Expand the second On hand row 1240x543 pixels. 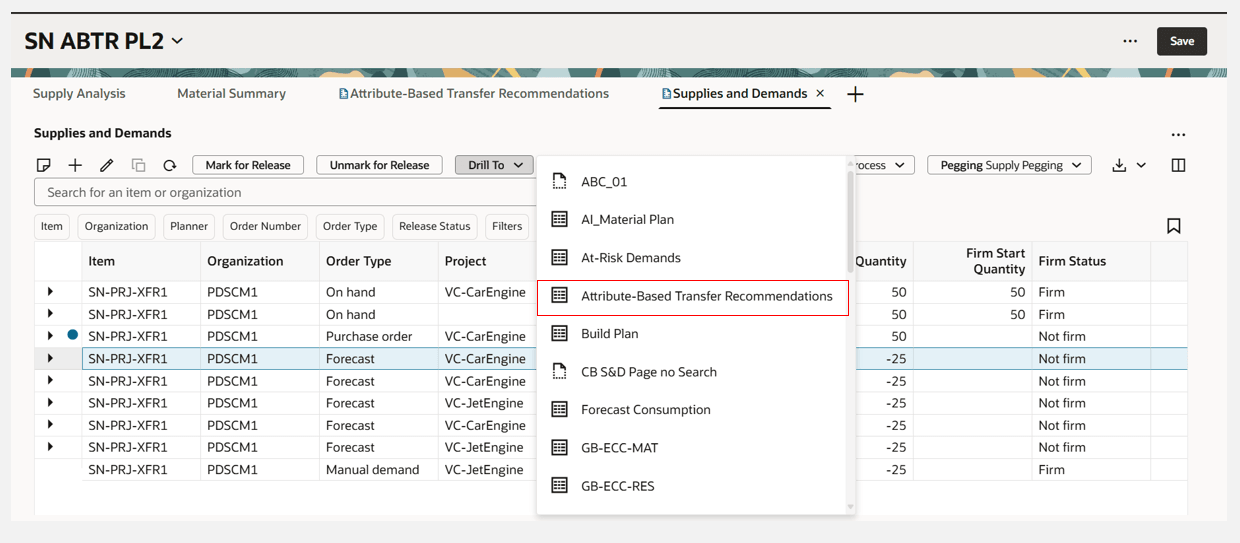50,314
